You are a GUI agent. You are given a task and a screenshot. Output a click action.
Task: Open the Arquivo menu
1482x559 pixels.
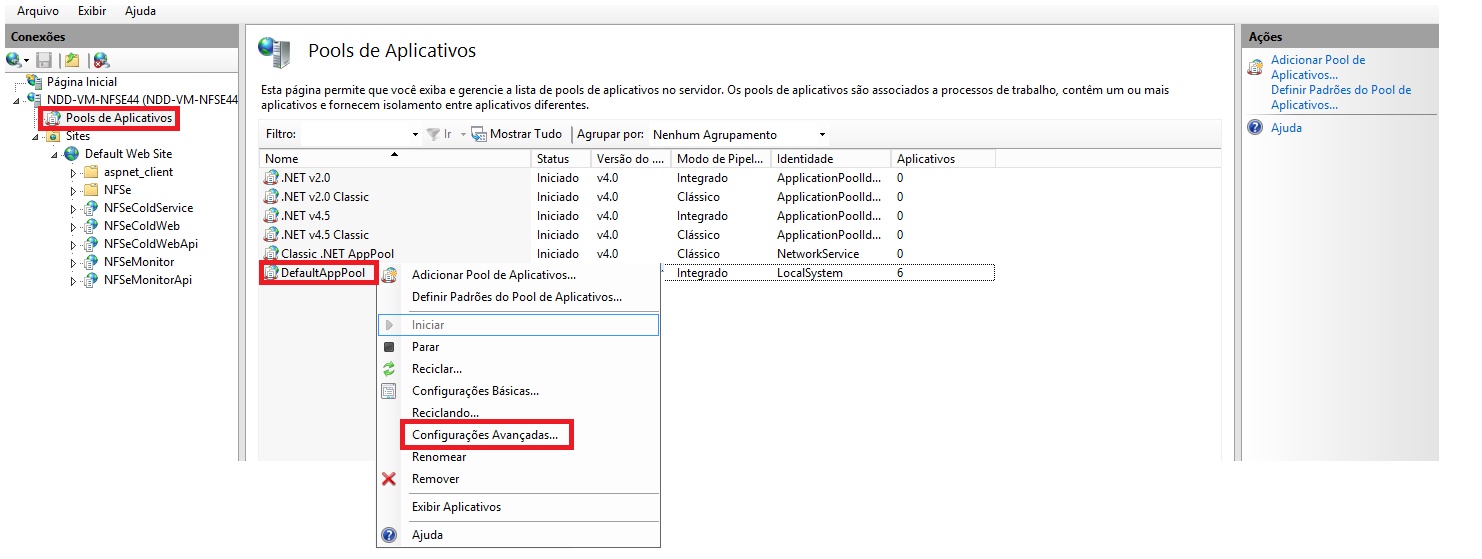[x=38, y=11]
